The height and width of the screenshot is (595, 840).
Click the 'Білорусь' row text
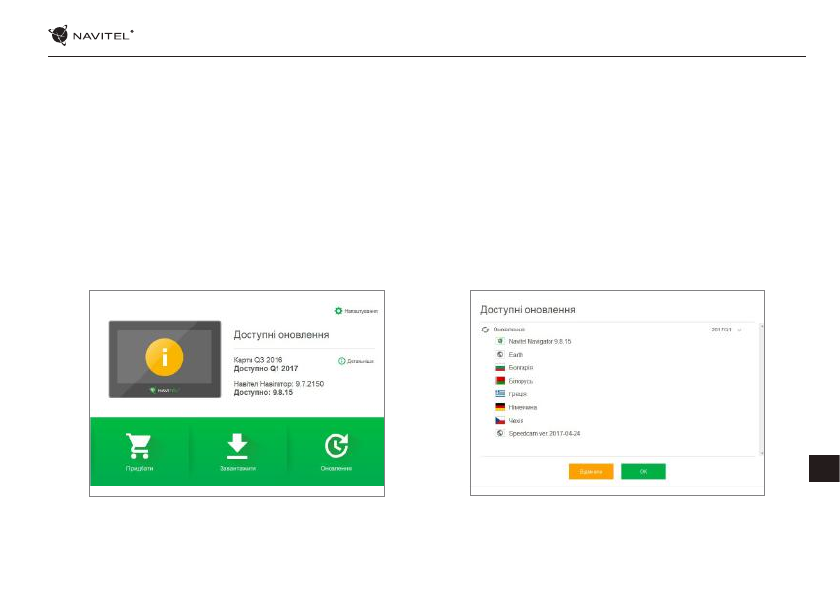click(521, 381)
